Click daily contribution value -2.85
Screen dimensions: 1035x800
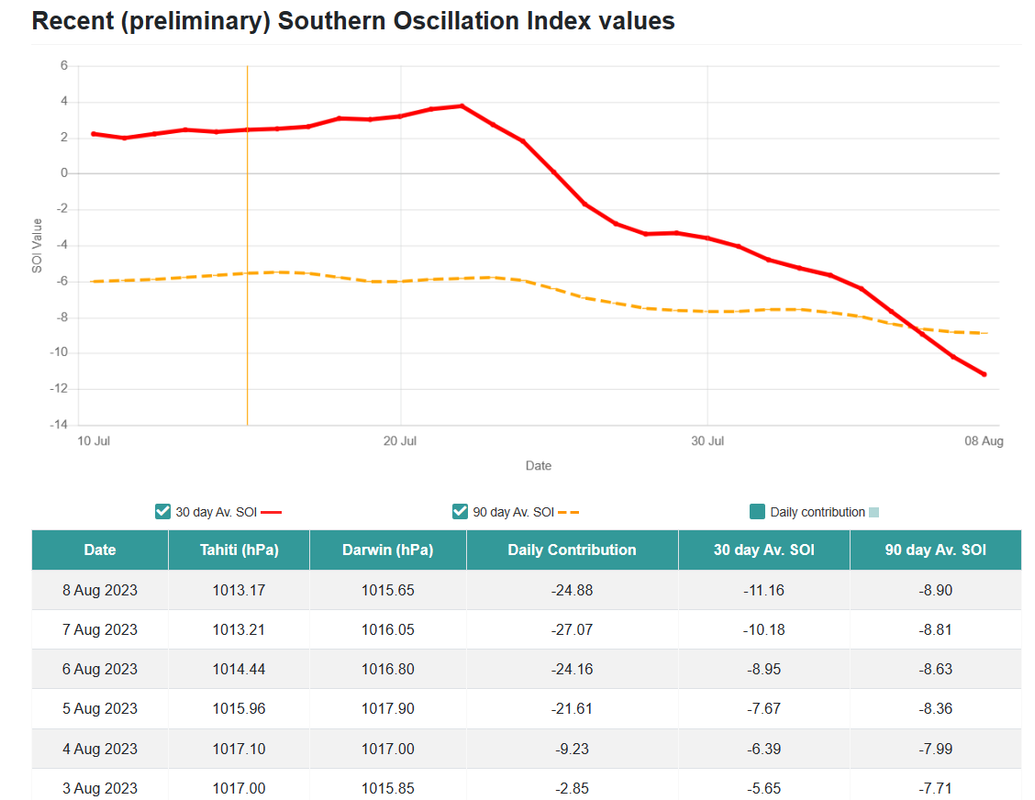tap(572, 789)
